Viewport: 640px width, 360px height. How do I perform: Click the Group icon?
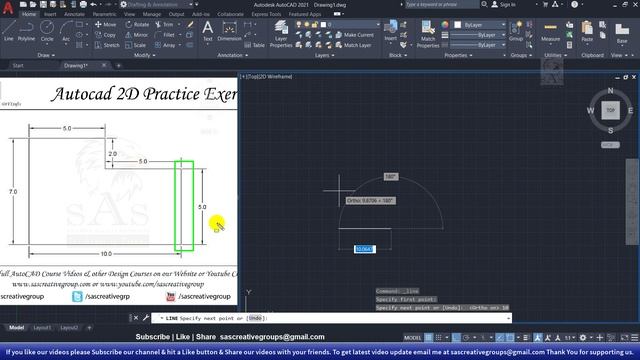[x=516, y=31]
